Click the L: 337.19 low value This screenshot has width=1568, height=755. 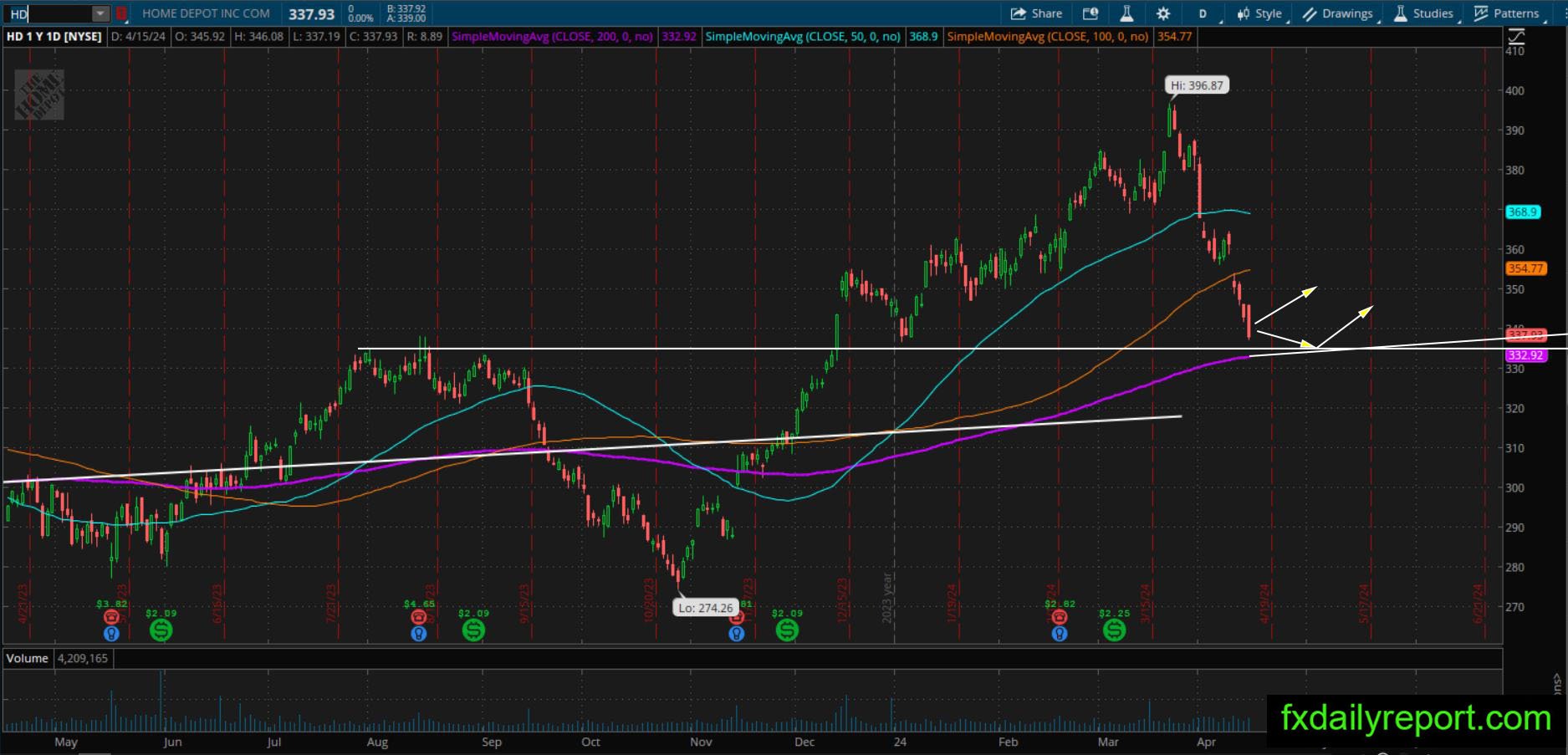(315, 37)
